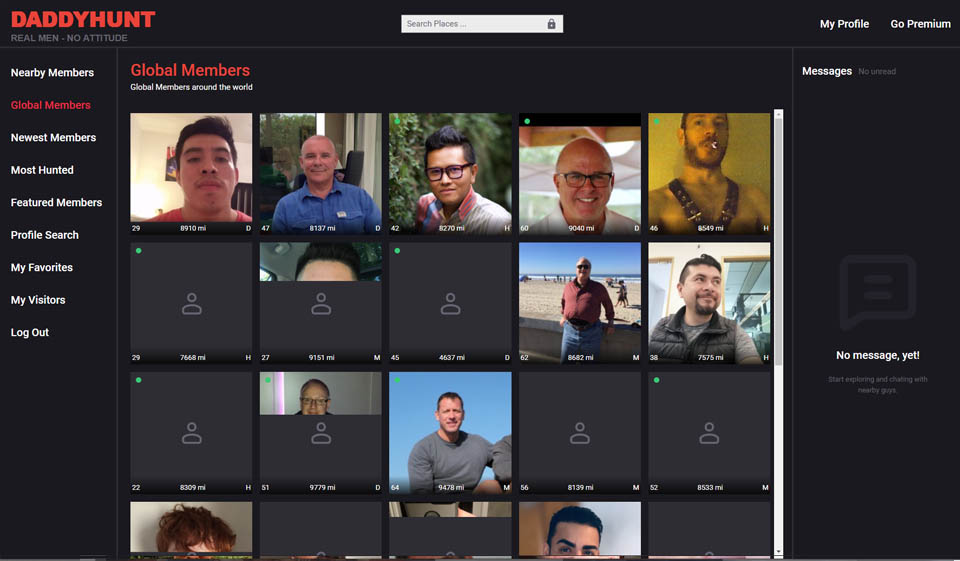Show the Most Hunted members
The image size is (960, 561).
pyautogui.click(x=42, y=170)
